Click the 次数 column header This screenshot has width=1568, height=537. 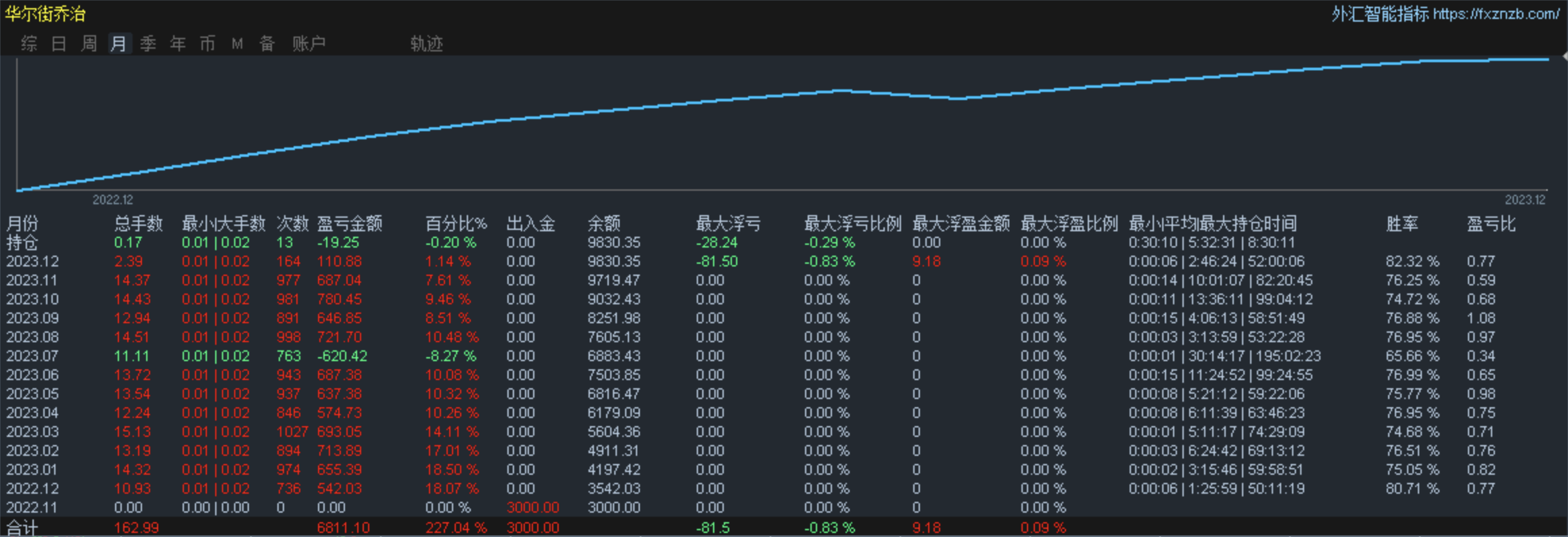(292, 223)
